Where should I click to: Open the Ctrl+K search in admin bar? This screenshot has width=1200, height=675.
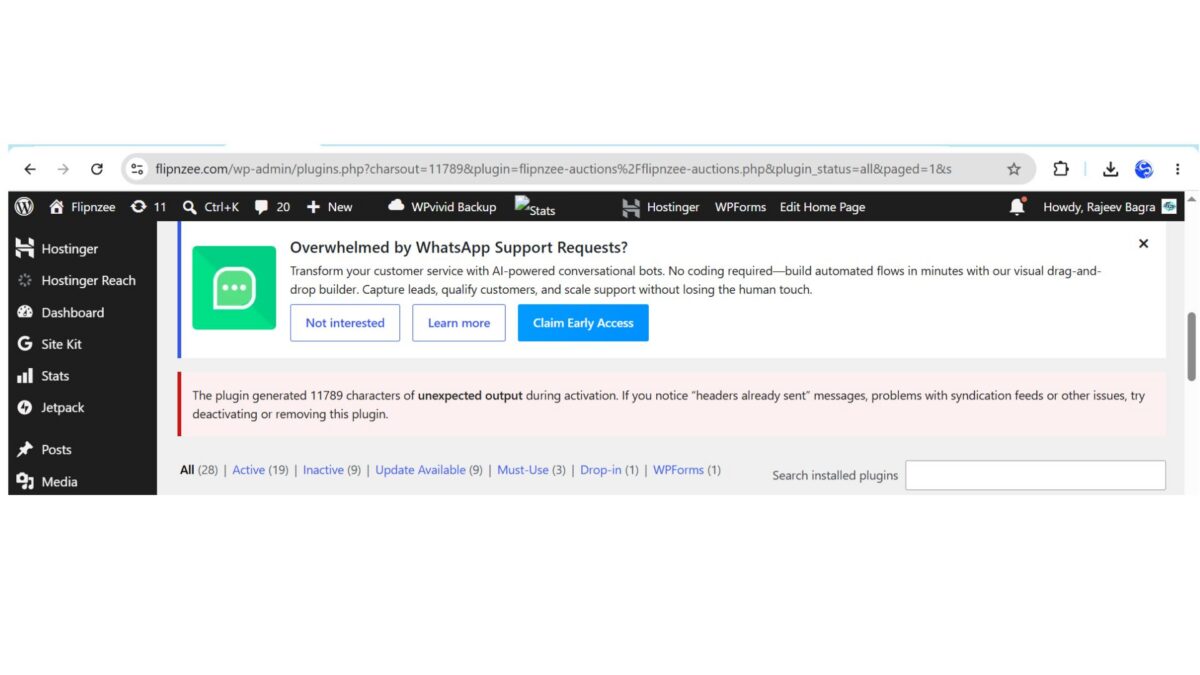tap(211, 207)
